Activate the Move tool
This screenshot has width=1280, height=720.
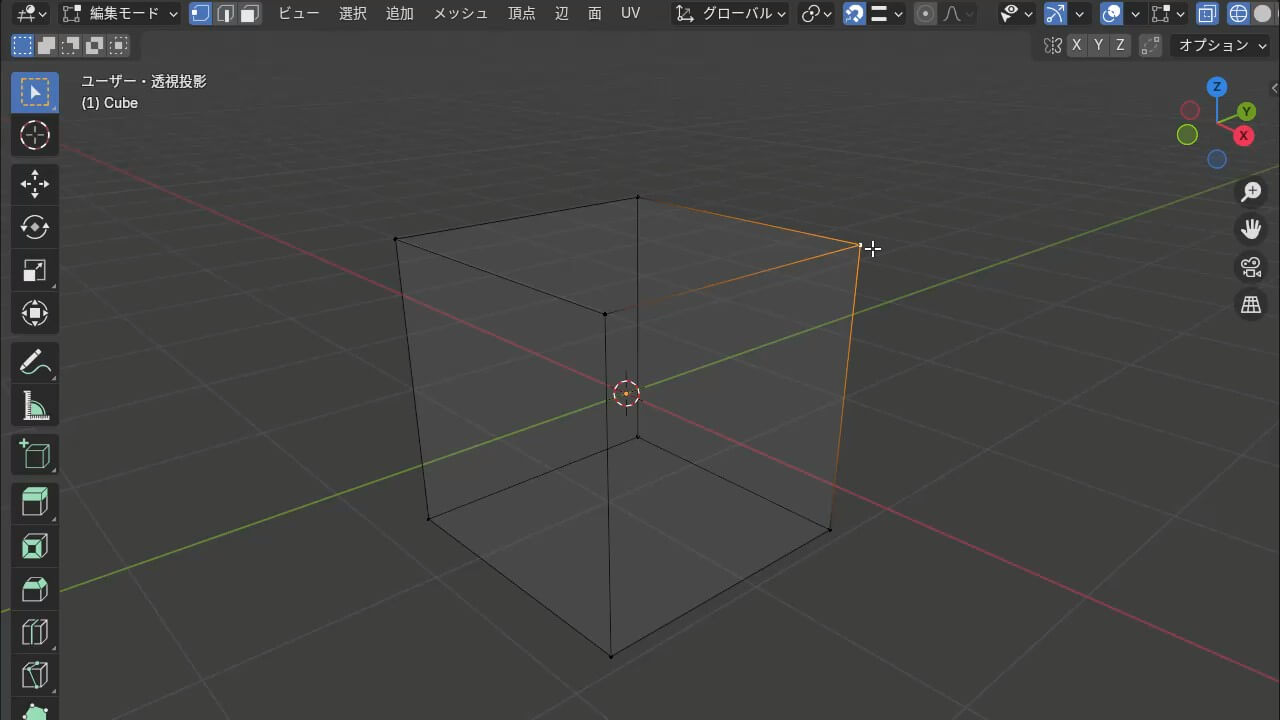coord(35,184)
